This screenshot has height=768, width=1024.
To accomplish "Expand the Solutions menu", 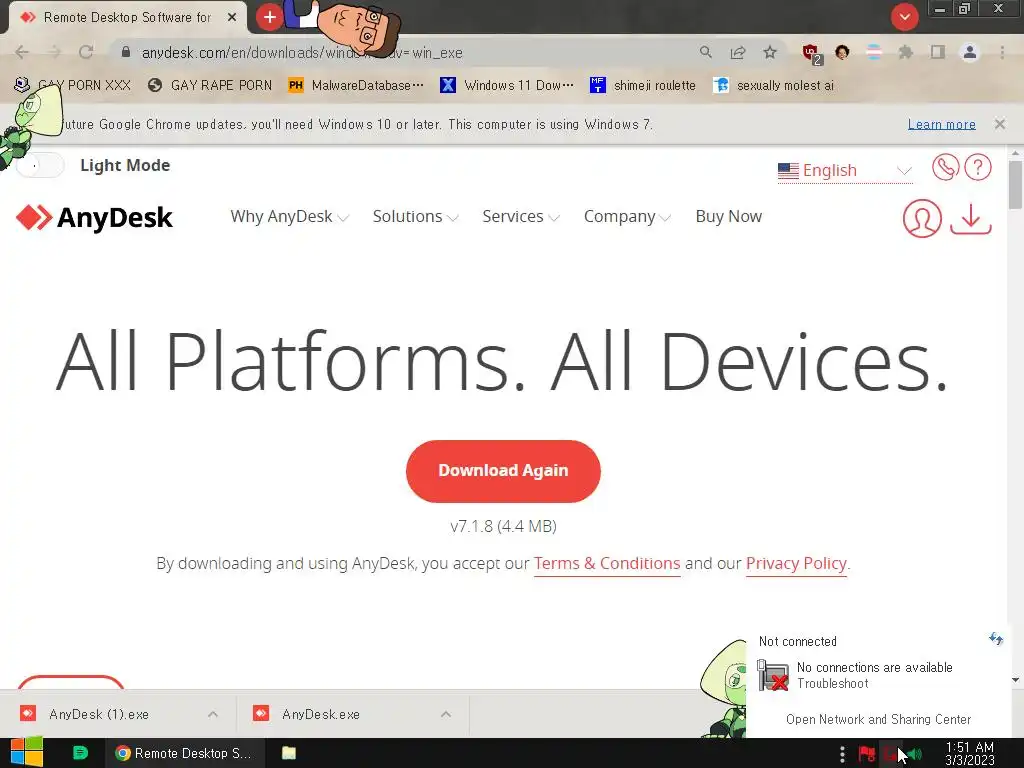I will coord(415,217).
